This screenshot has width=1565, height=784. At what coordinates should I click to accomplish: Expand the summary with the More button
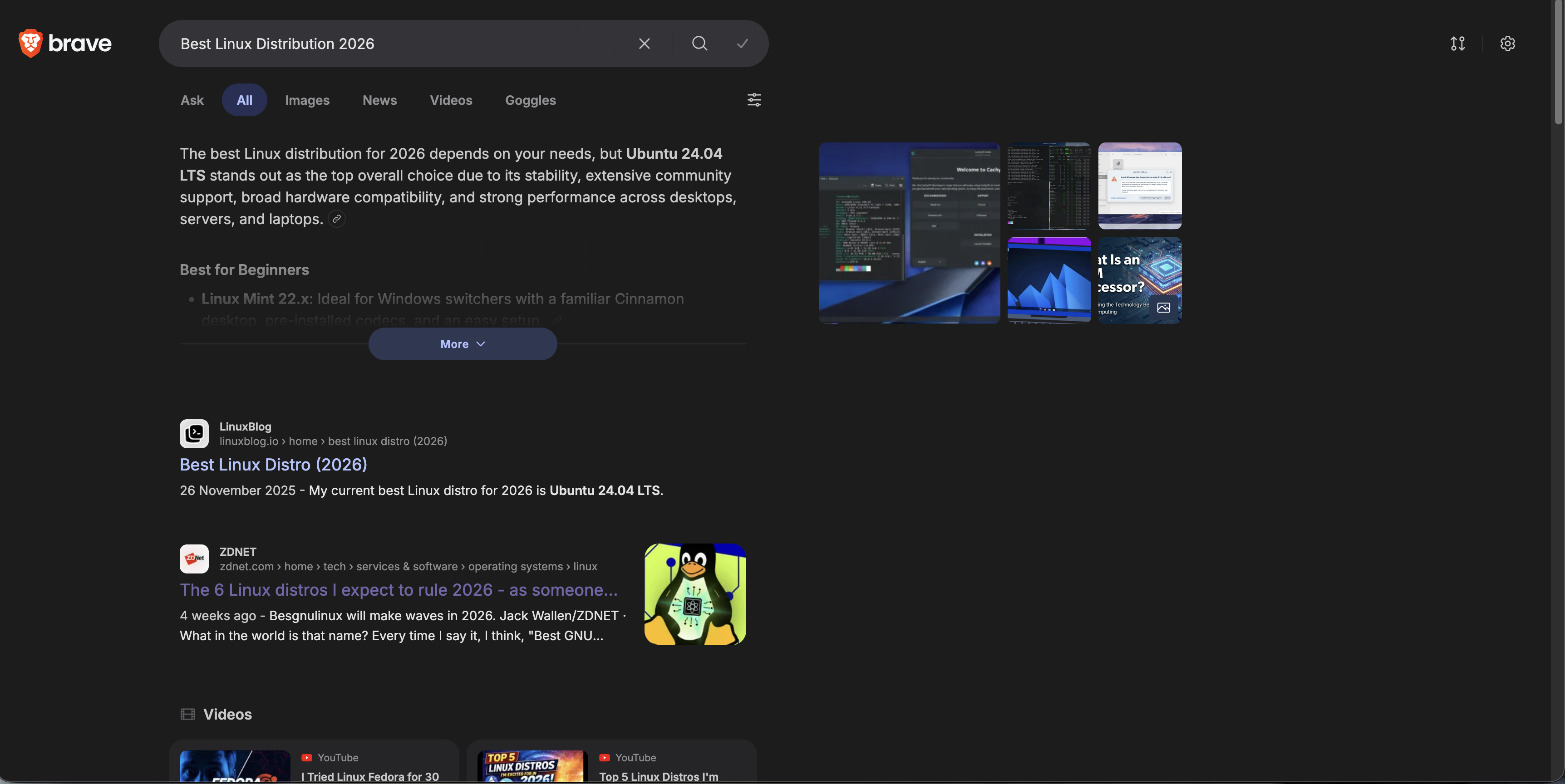tap(463, 344)
